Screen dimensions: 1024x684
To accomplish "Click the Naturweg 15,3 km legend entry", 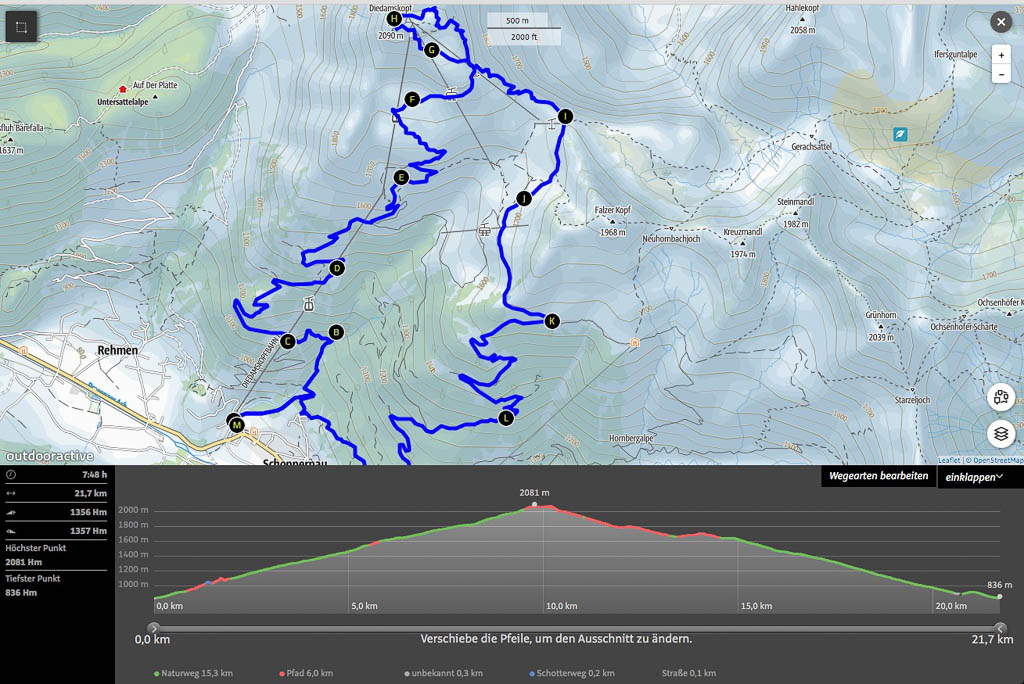I will coord(195,673).
